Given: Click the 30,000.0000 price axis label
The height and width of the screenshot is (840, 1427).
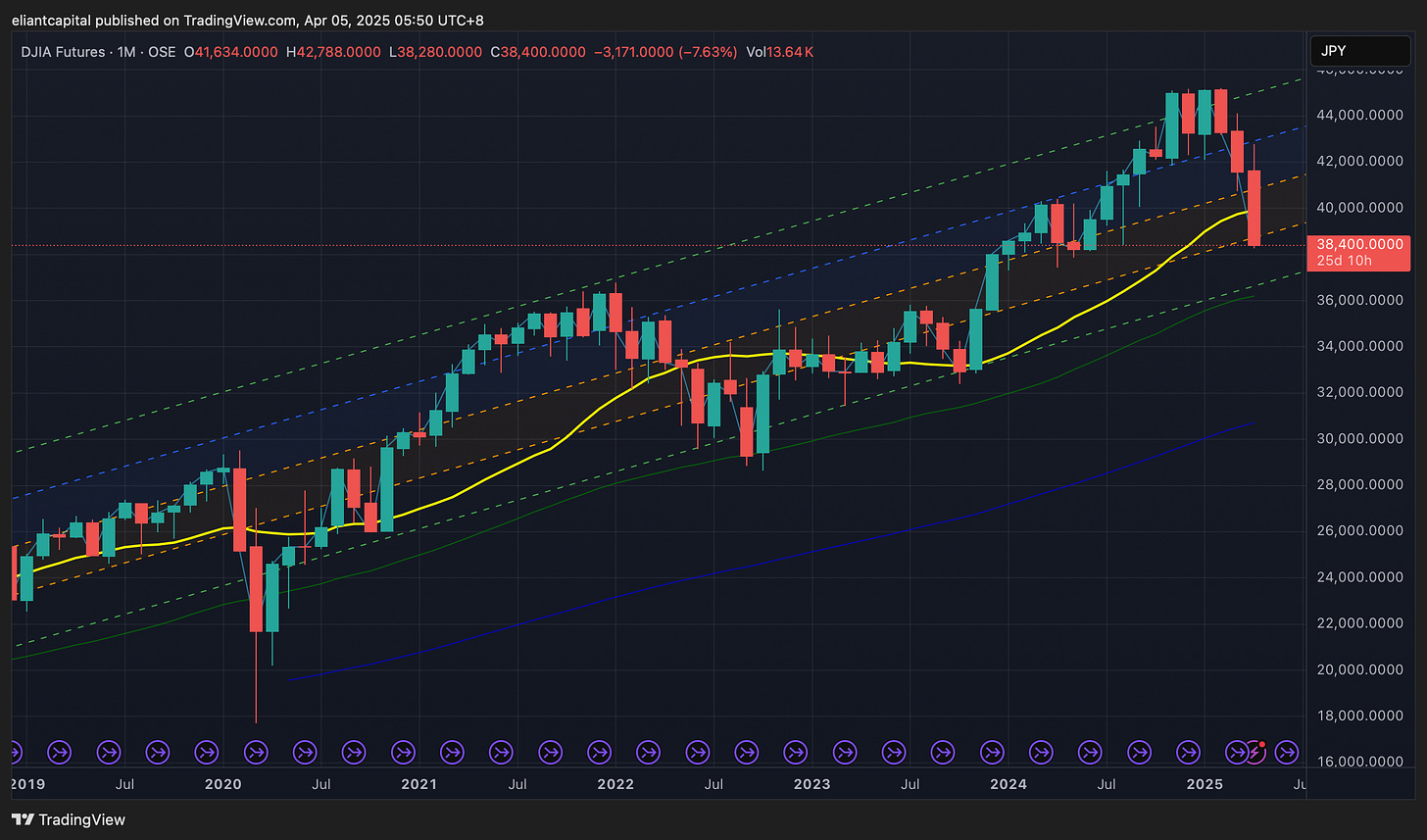Looking at the screenshot, I should pos(1359,438).
